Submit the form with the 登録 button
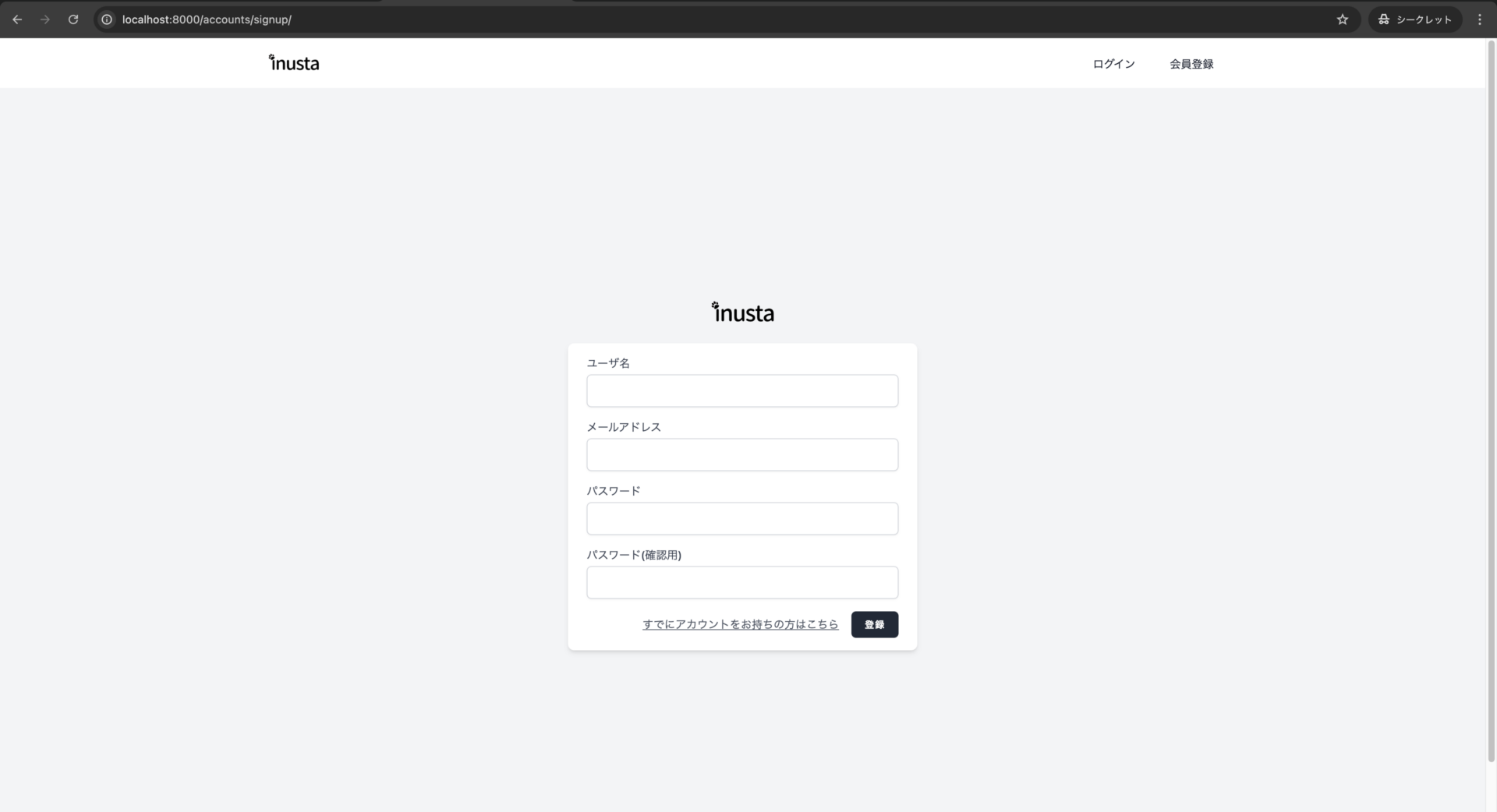The width and height of the screenshot is (1497, 812). 875,624
